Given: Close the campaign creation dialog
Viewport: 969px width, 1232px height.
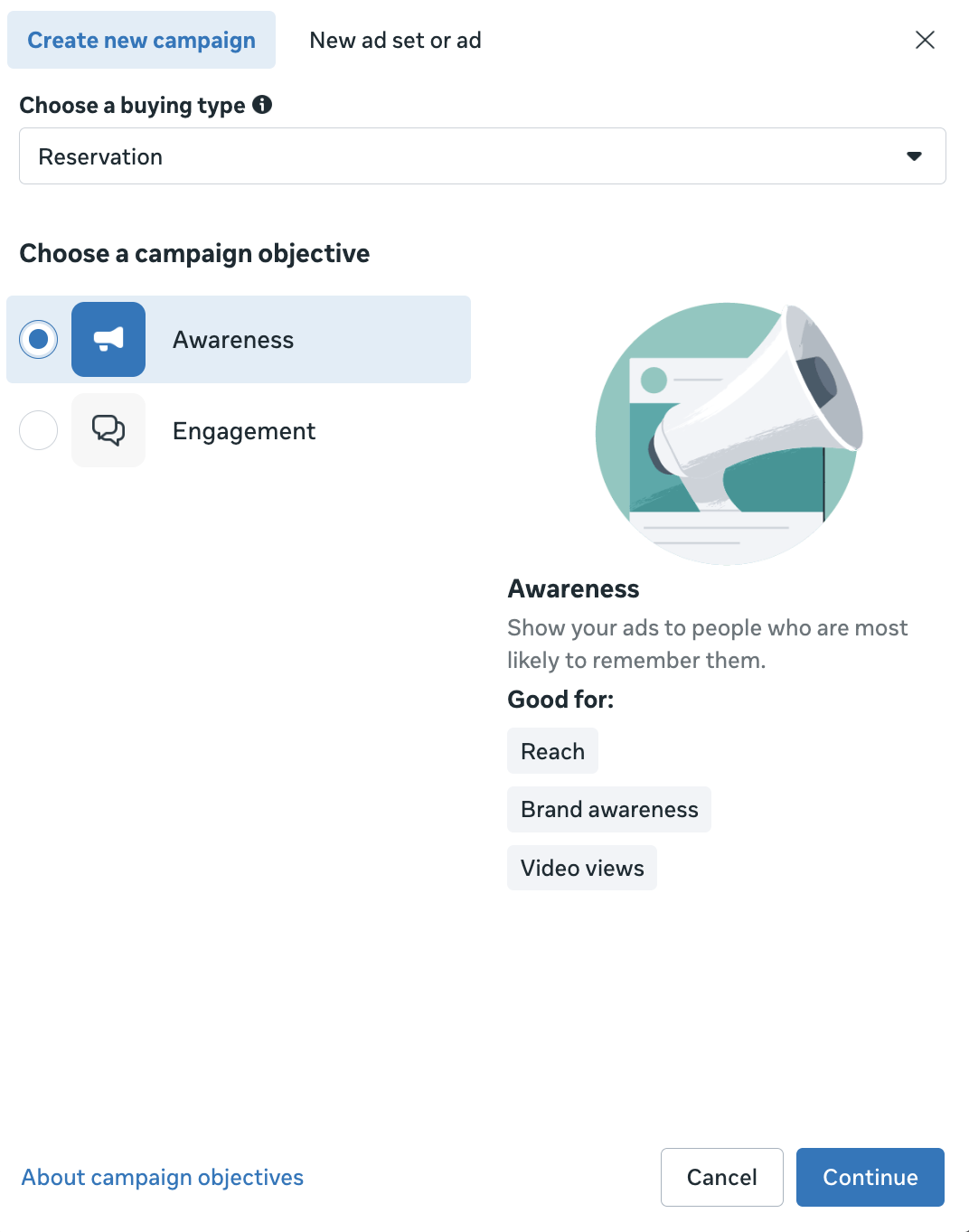Looking at the screenshot, I should coord(924,40).
